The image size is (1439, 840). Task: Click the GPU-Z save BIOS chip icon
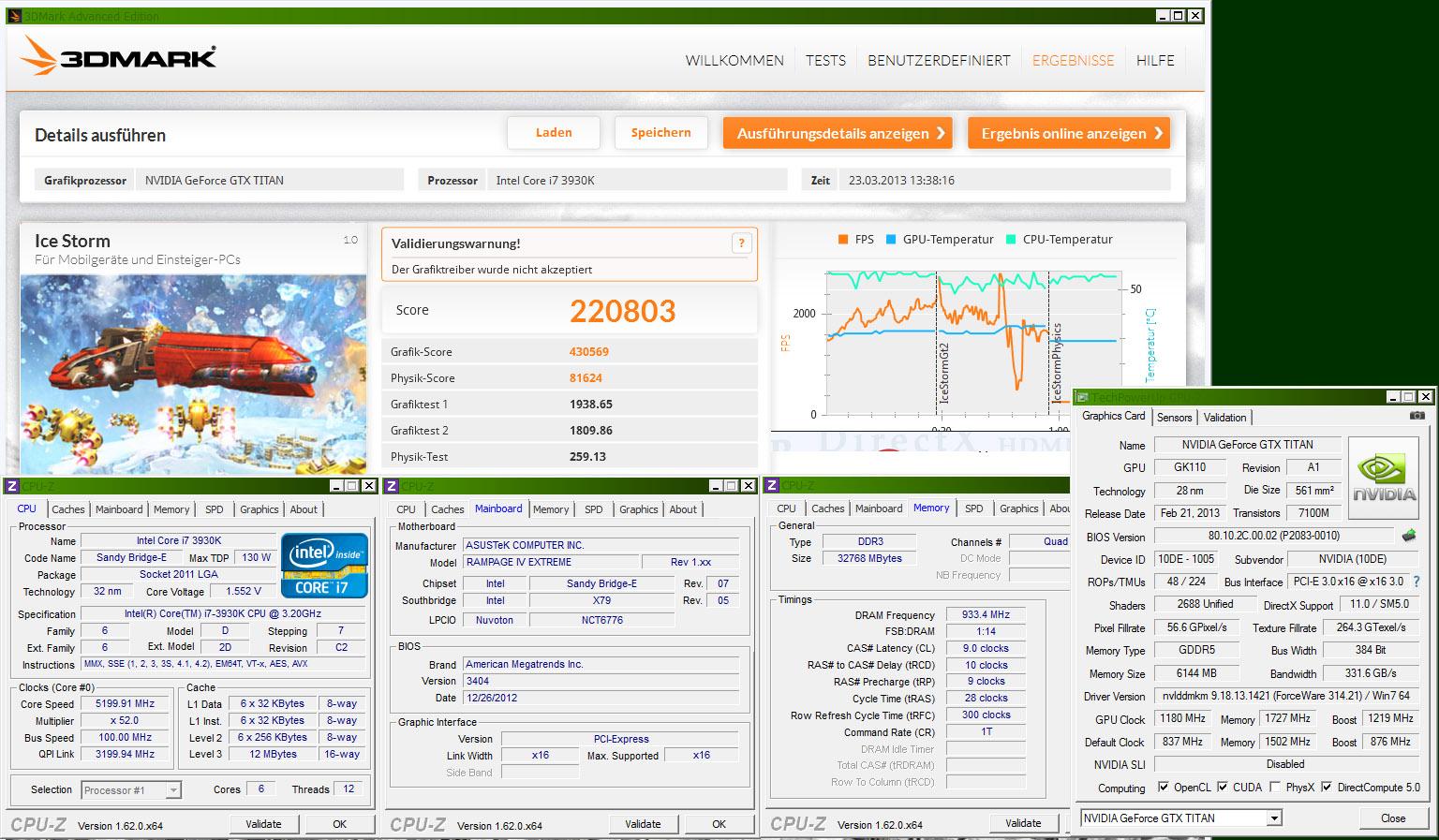pos(1408,536)
